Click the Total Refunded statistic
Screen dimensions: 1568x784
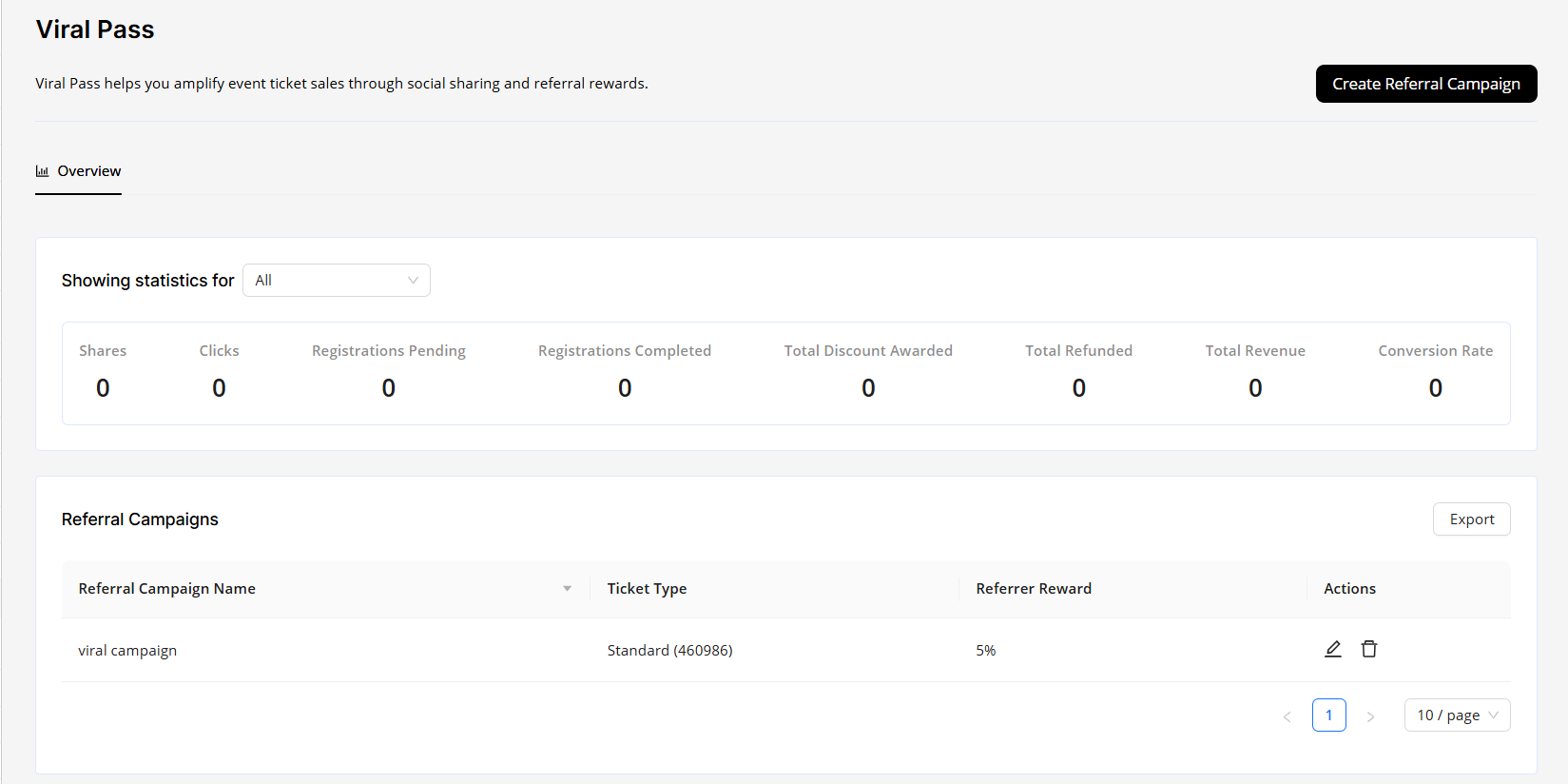coord(1079,372)
